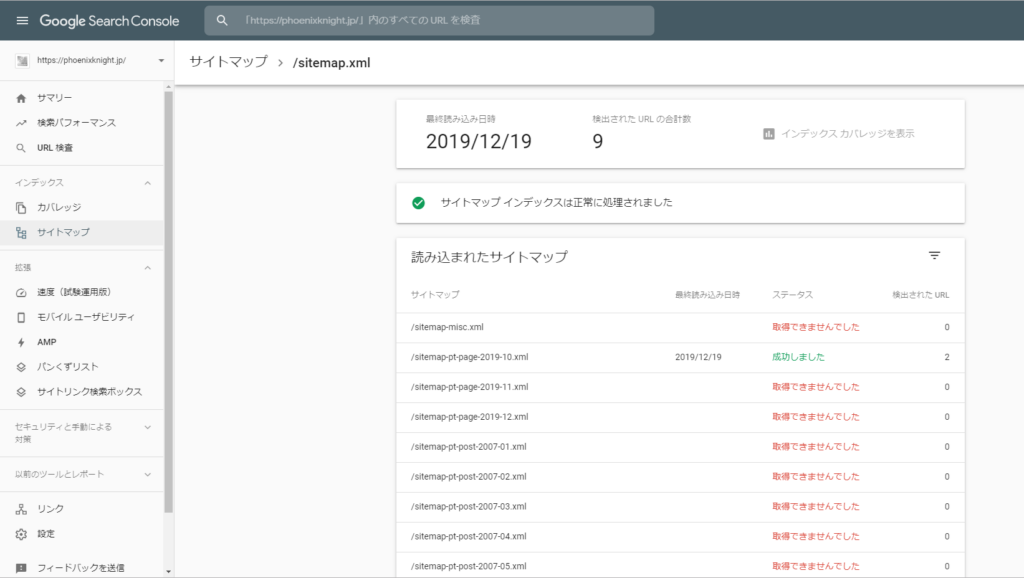Expand 以前のツールとレポート section
The image size is (1024, 578).
(148, 474)
